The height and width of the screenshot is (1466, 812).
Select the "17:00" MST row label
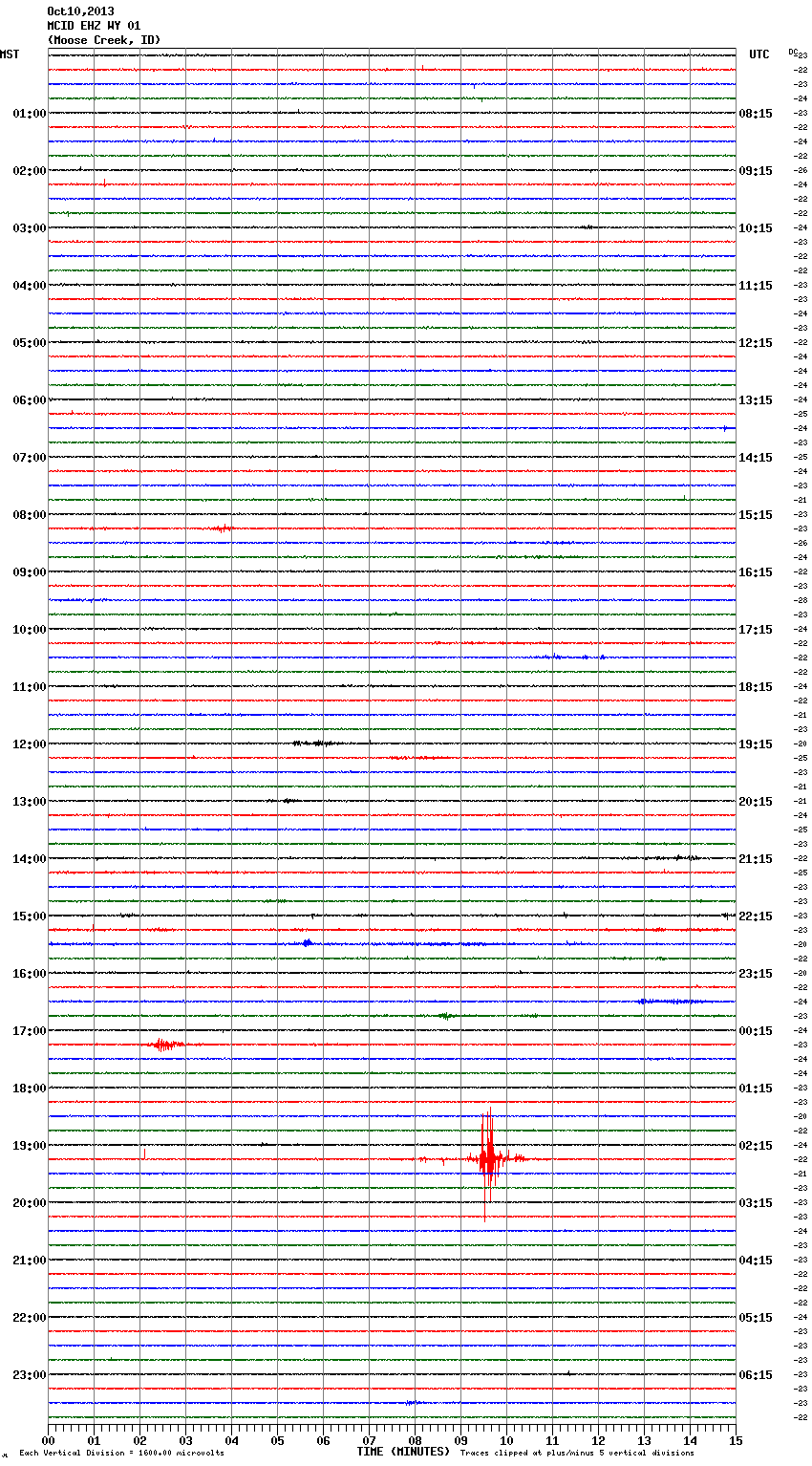[30, 1031]
